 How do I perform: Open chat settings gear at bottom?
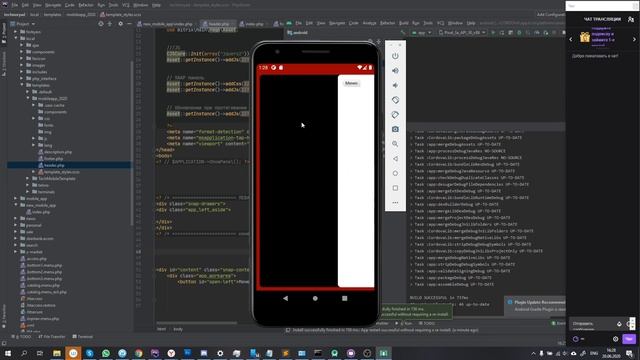tap(616, 339)
